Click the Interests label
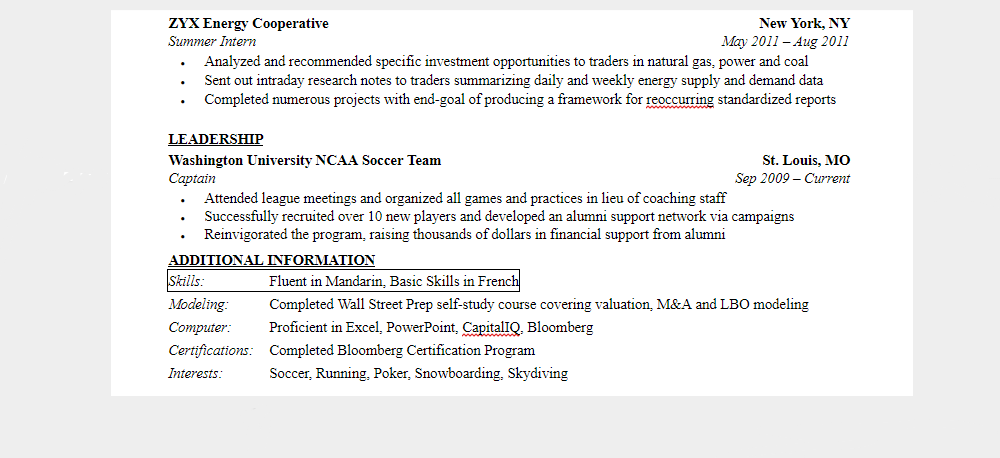 pos(195,374)
